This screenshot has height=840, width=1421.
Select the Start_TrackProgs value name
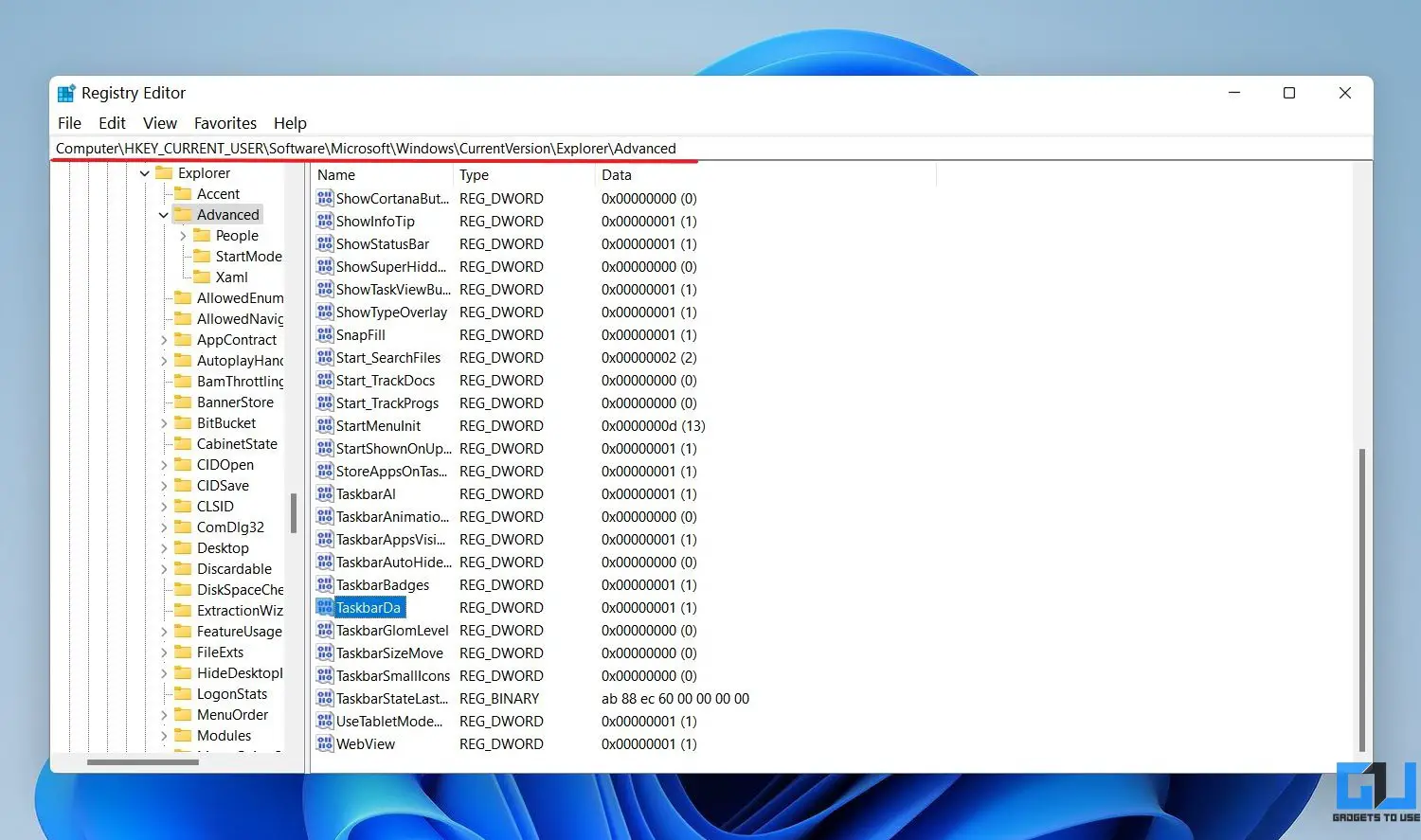(x=387, y=402)
